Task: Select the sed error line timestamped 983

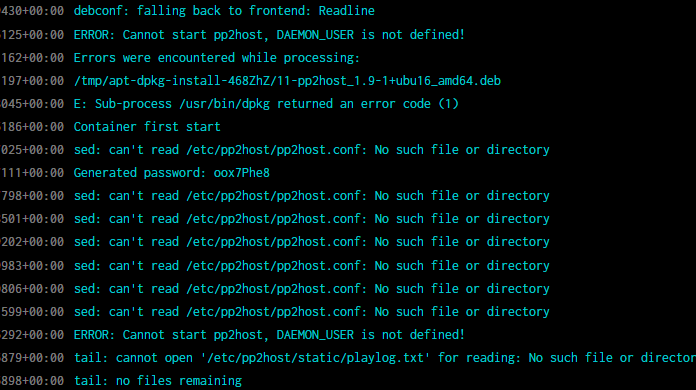Action: click(x=312, y=266)
